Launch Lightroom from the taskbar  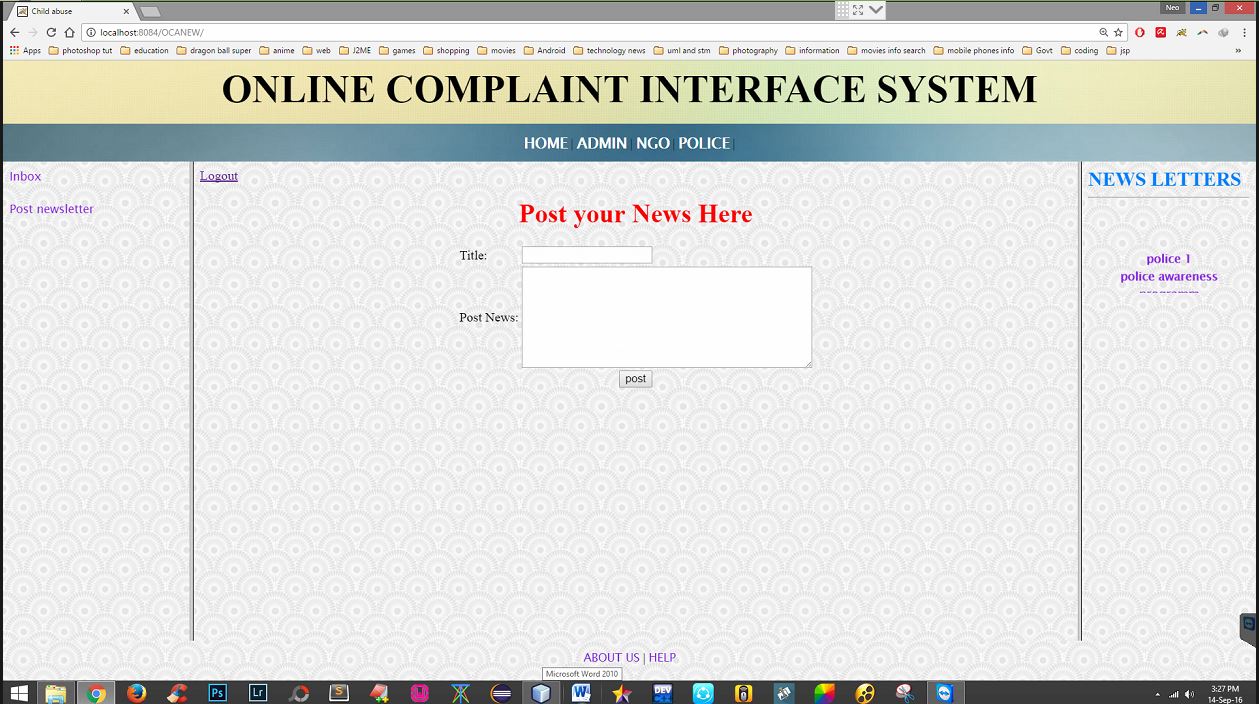(x=258, y=692)
